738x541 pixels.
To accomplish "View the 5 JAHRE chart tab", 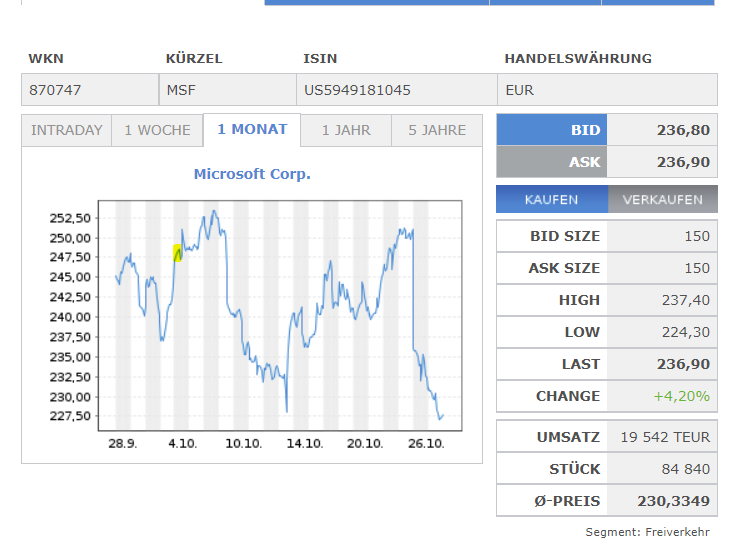I will click(x=437, y=130).
